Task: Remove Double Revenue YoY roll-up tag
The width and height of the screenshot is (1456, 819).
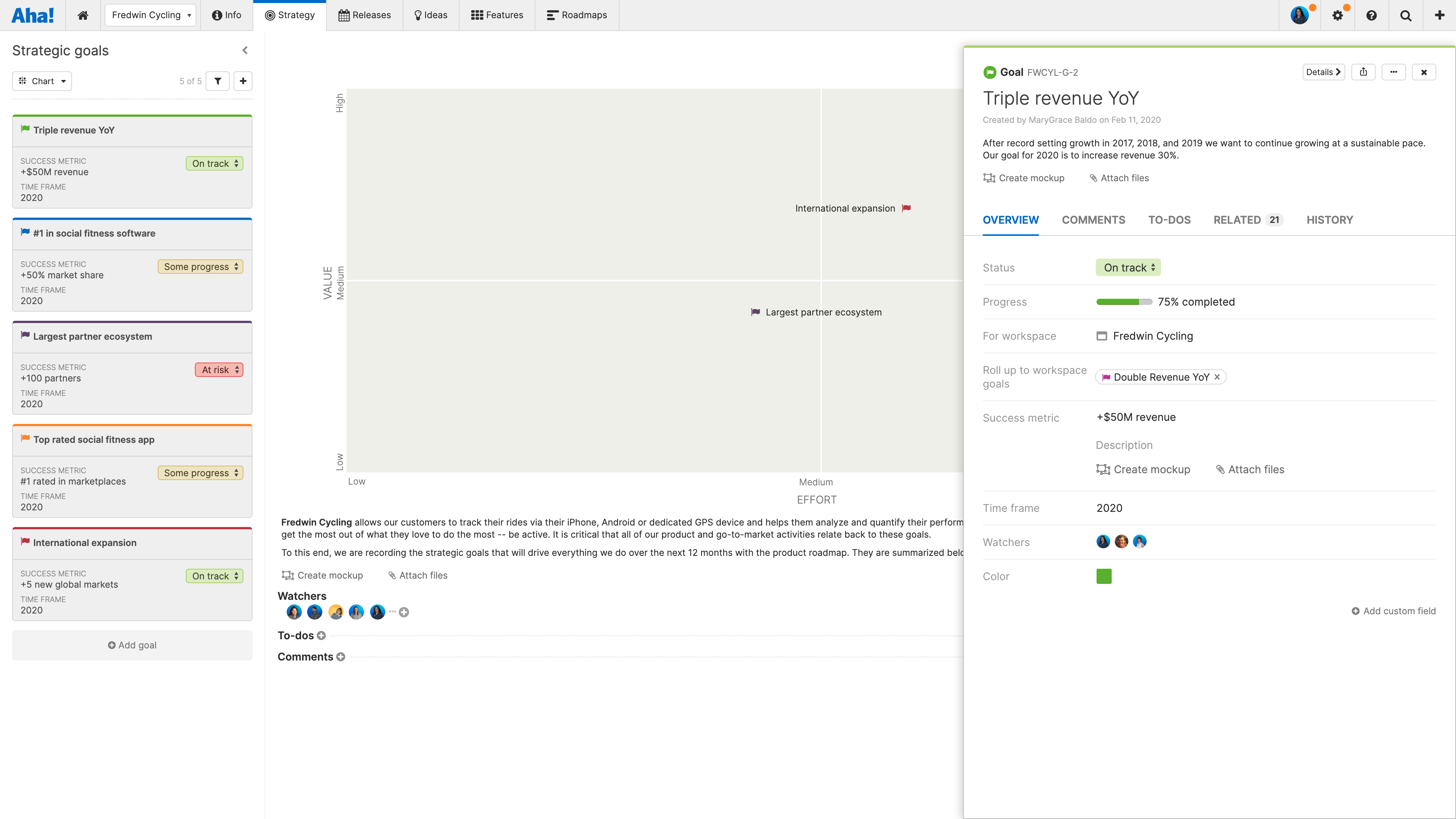Action: pos(1217,377)
